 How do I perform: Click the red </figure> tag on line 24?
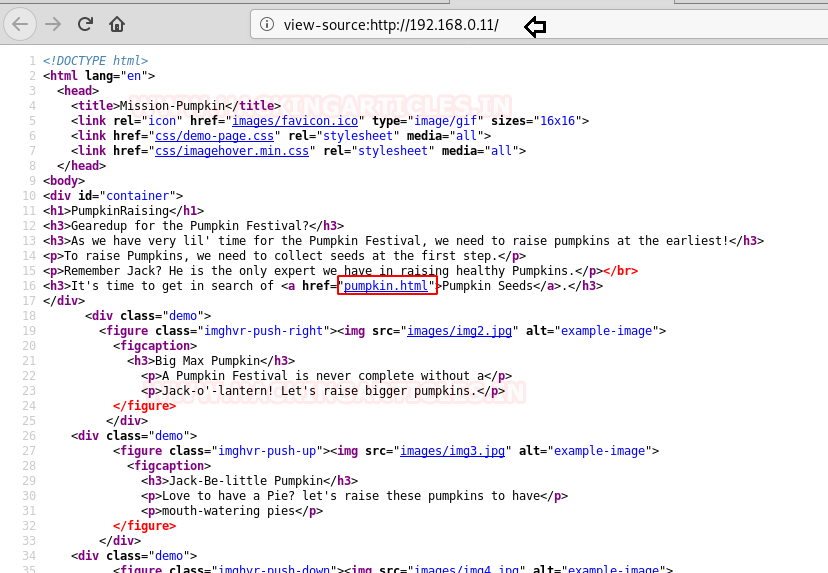(x=144, y=406)
